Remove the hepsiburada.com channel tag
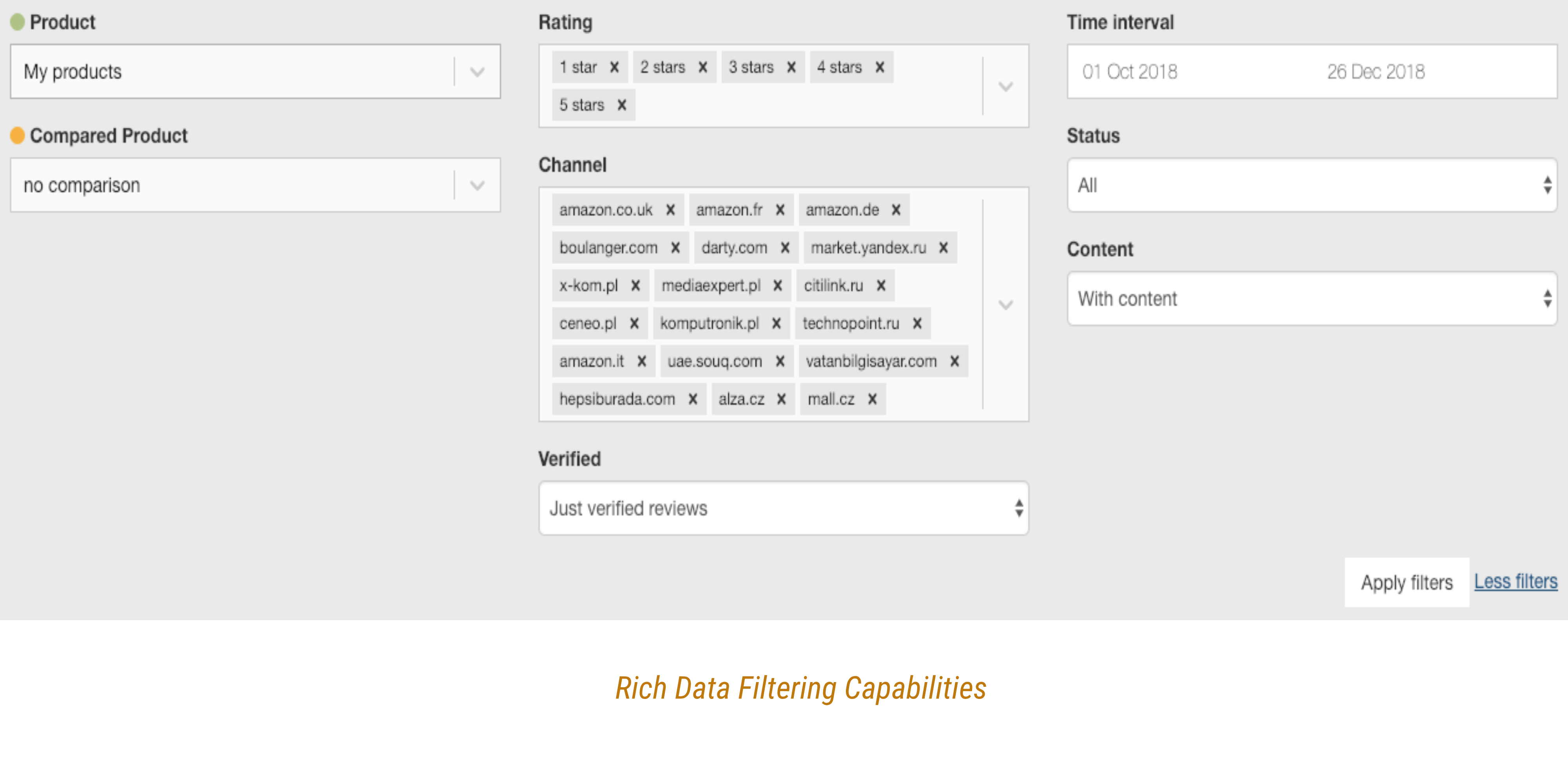Image resolution: width=1568 pixels, height=784 pixels. tap(693, 399)
